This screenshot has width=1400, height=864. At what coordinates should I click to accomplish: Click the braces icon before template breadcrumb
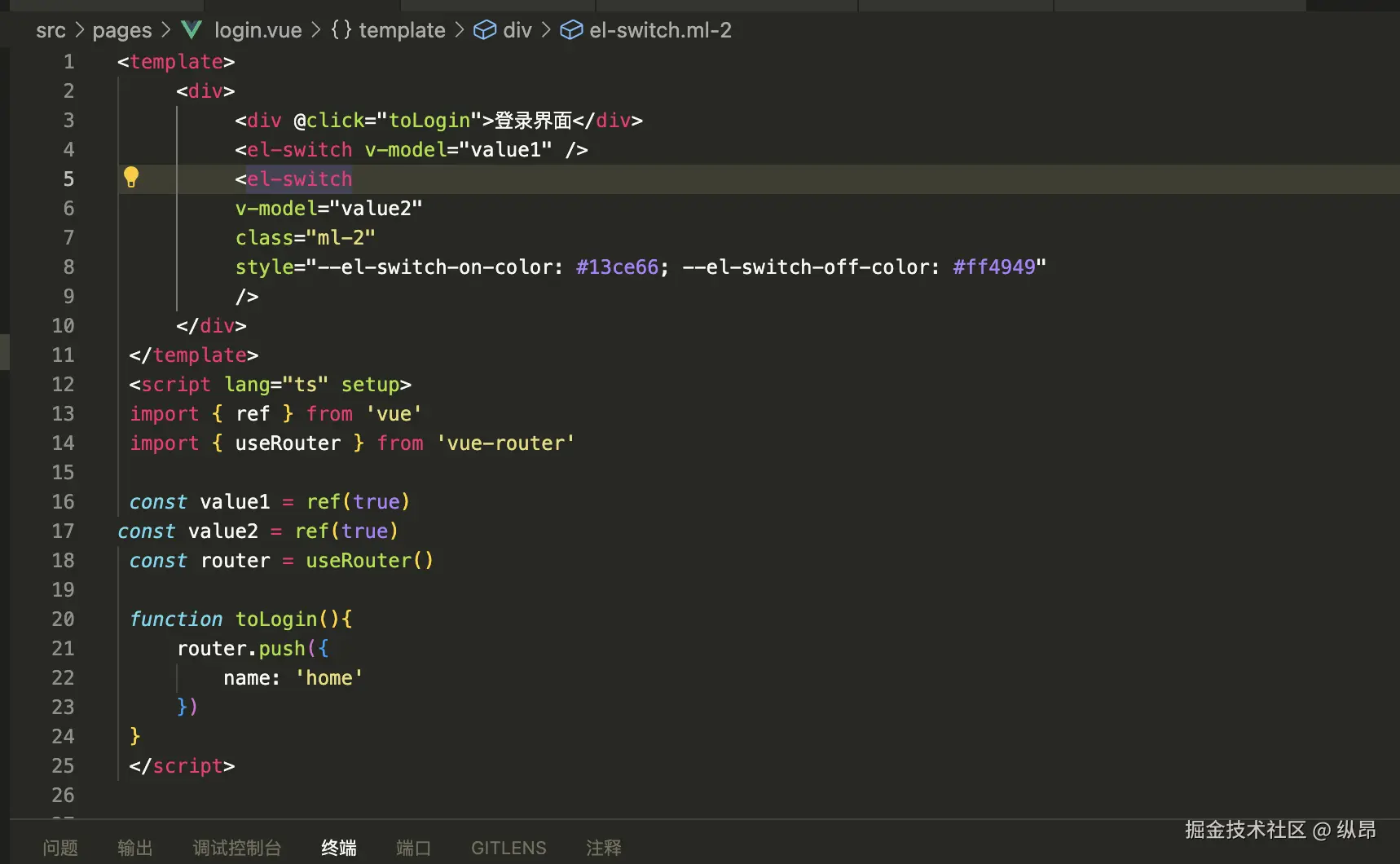[x=341, y=30]
